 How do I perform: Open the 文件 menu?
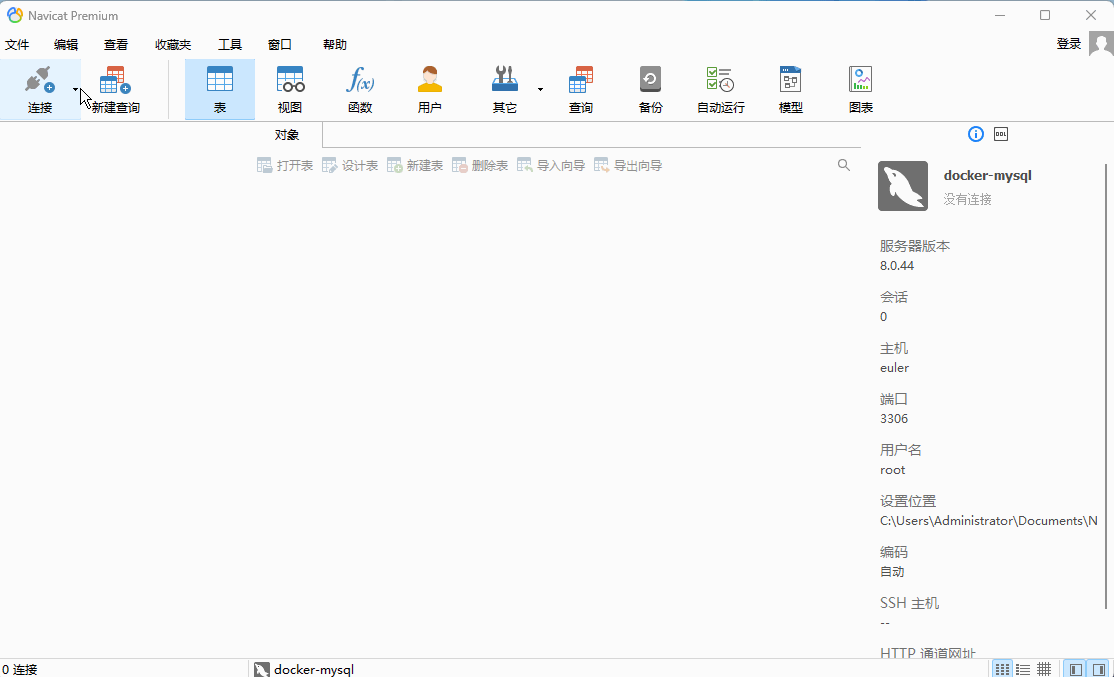point(17,45)
